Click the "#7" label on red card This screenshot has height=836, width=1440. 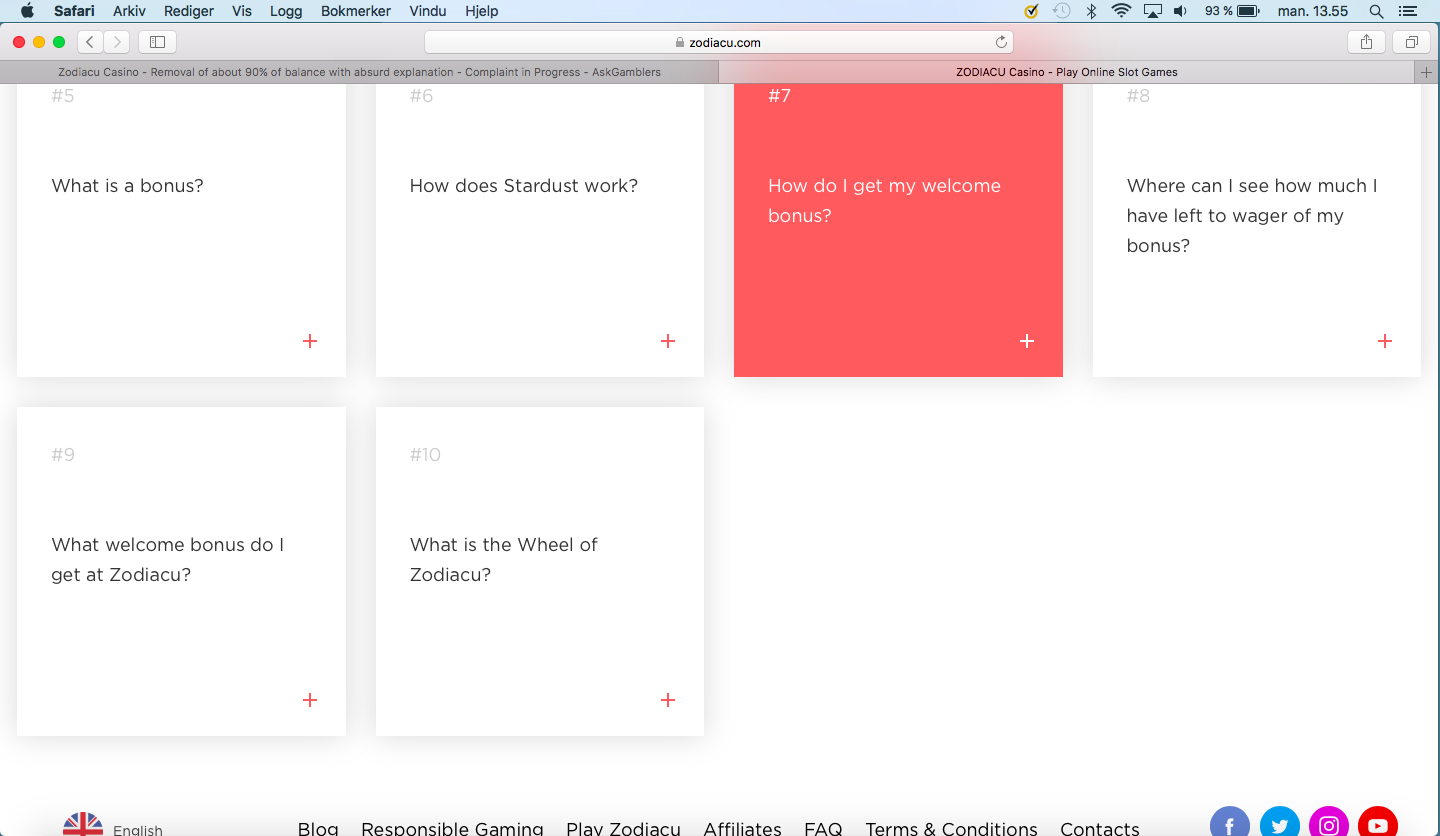779,96
